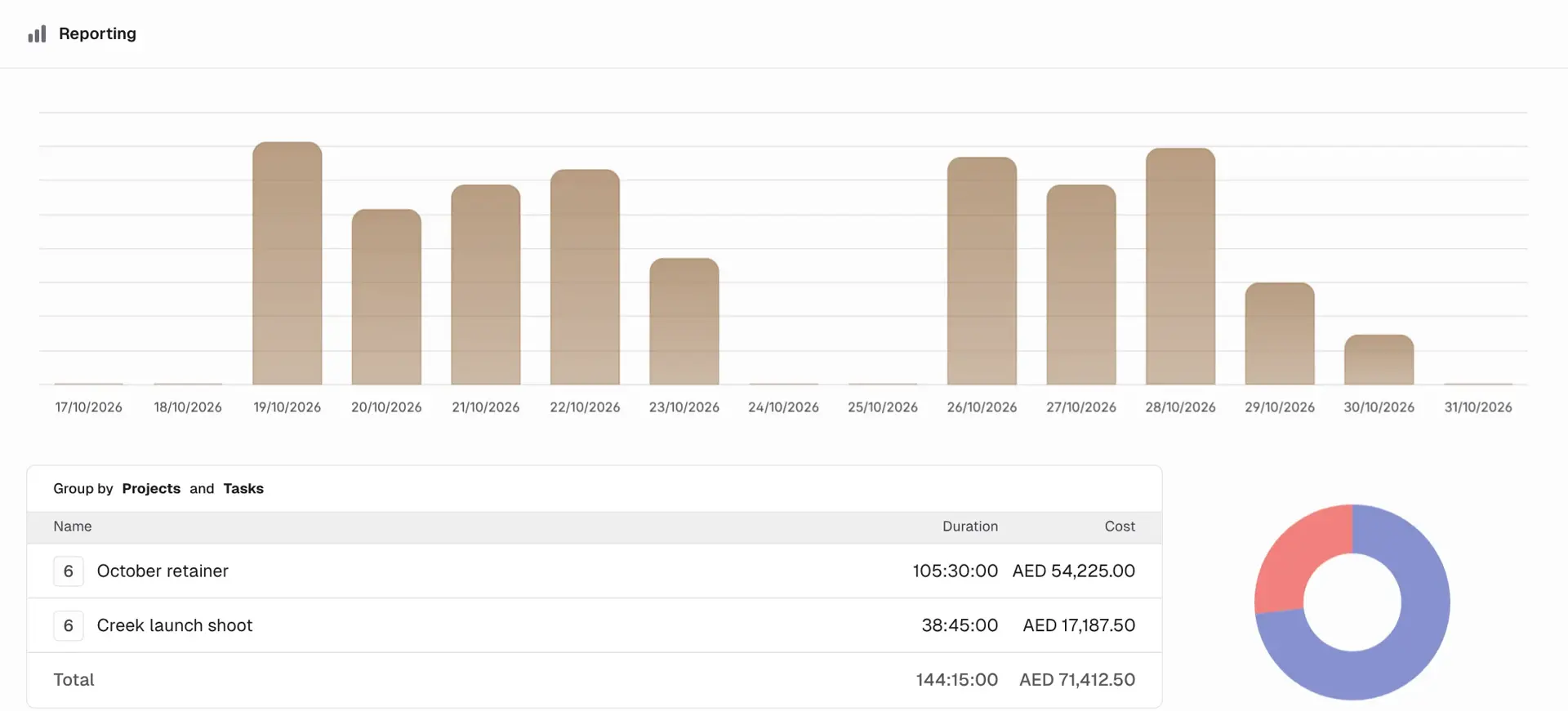
Task: Click the Creek launch shoot project name
Action: click(x=175, y=625)
